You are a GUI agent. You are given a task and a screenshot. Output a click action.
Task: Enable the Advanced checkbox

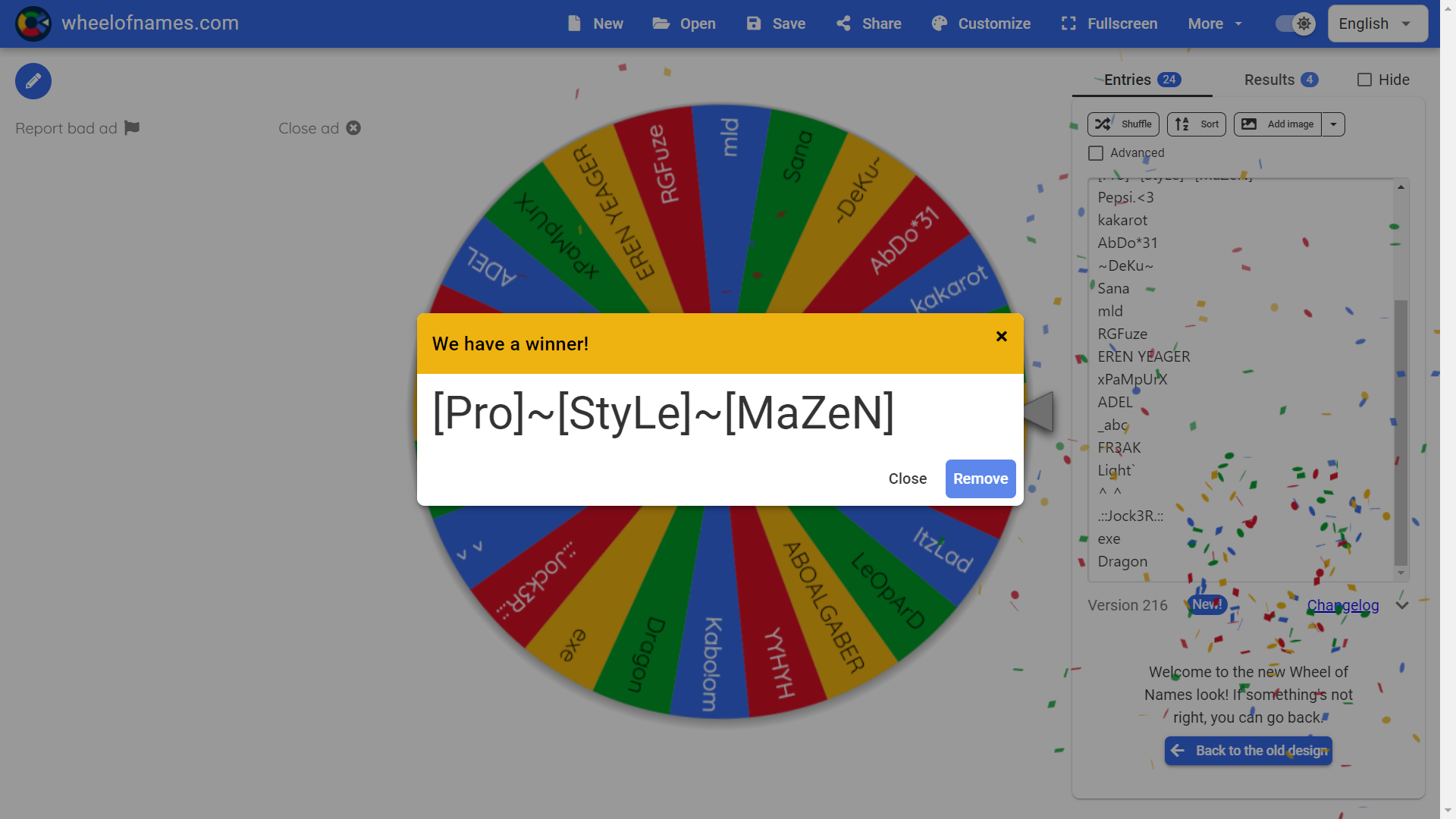[x=1096, y=153]
